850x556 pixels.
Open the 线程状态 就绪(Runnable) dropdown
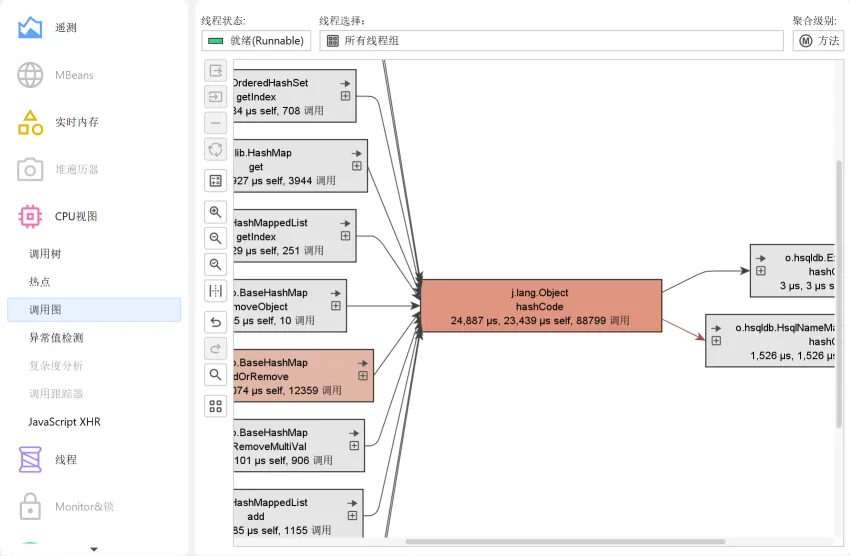point(256,41)
